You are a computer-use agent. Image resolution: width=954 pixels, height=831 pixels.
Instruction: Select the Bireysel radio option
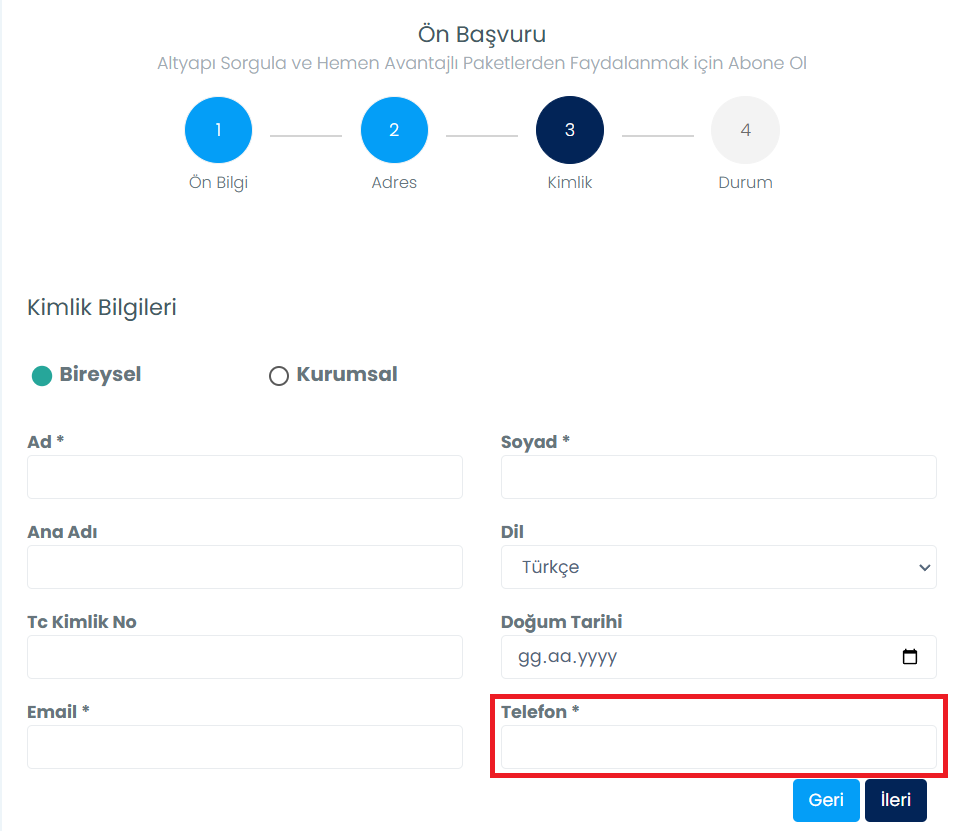tap(42, 375)
